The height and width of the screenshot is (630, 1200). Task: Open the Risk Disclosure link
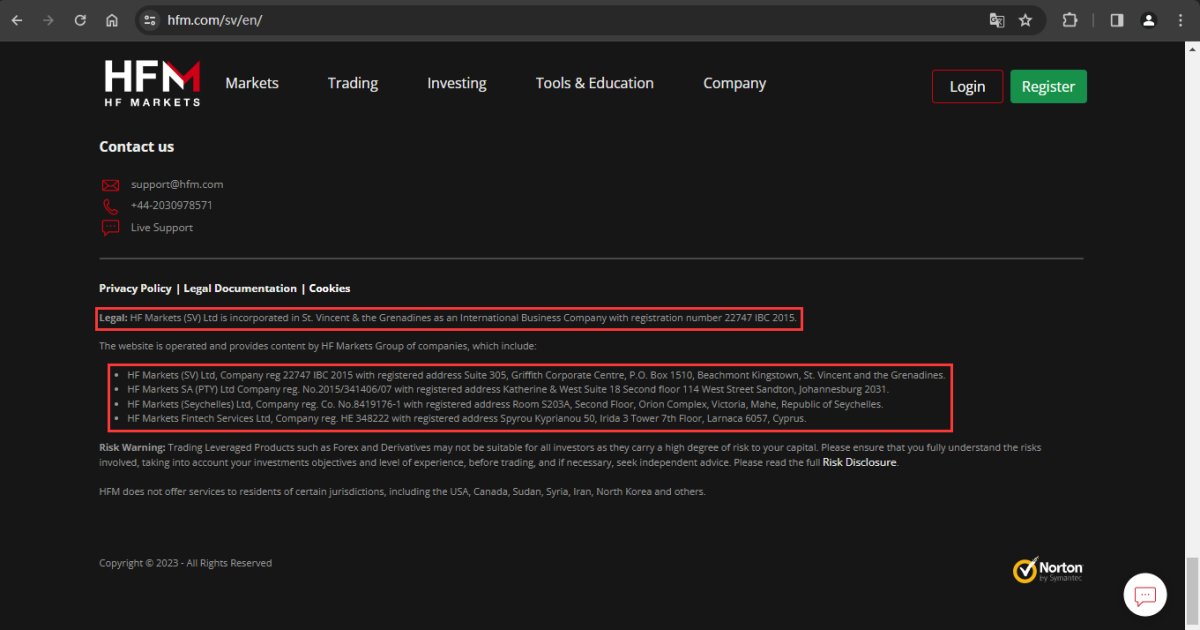pyautogui.click(x=859, y=463)
